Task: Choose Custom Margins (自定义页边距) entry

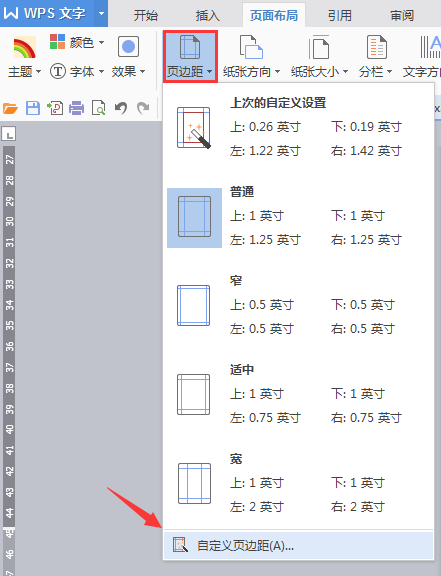Action: (298, 546)
